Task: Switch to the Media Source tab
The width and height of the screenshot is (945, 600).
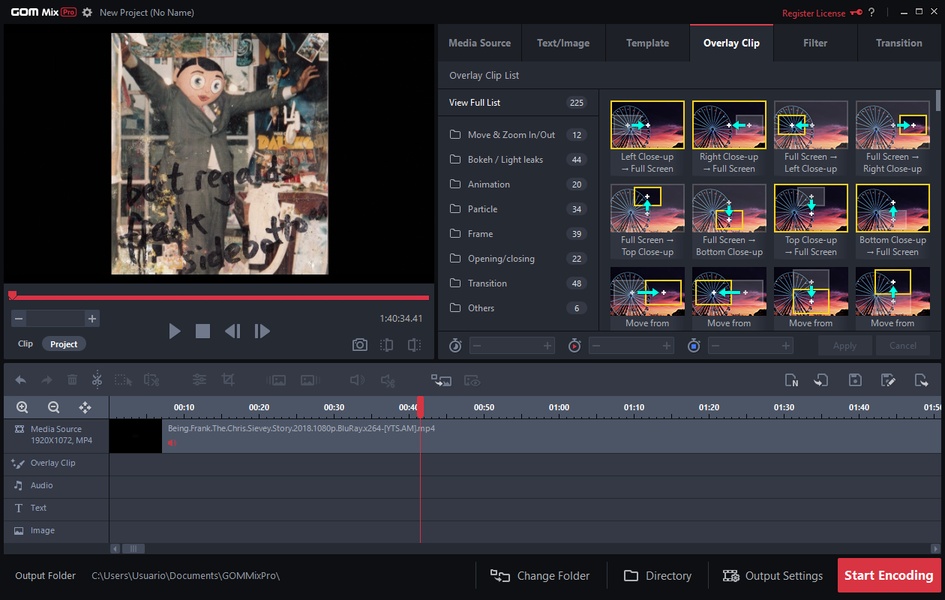Action: pos(479,43)
